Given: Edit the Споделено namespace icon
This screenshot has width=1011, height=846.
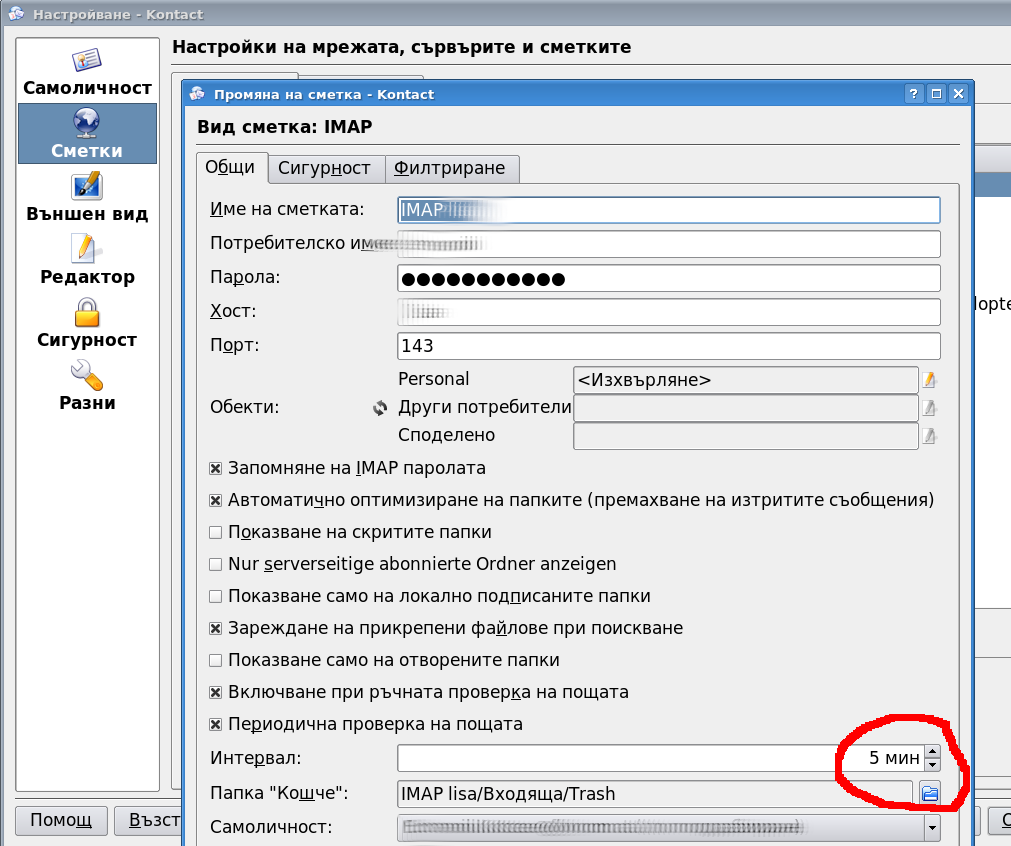Looking at the screenshot, I should pos(928,436).
